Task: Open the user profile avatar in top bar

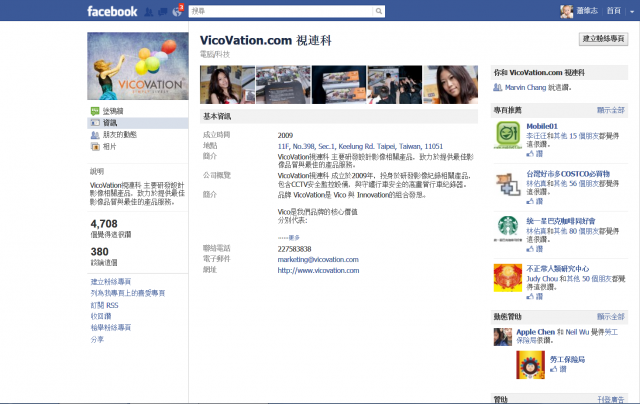Action: pos(567,11)
